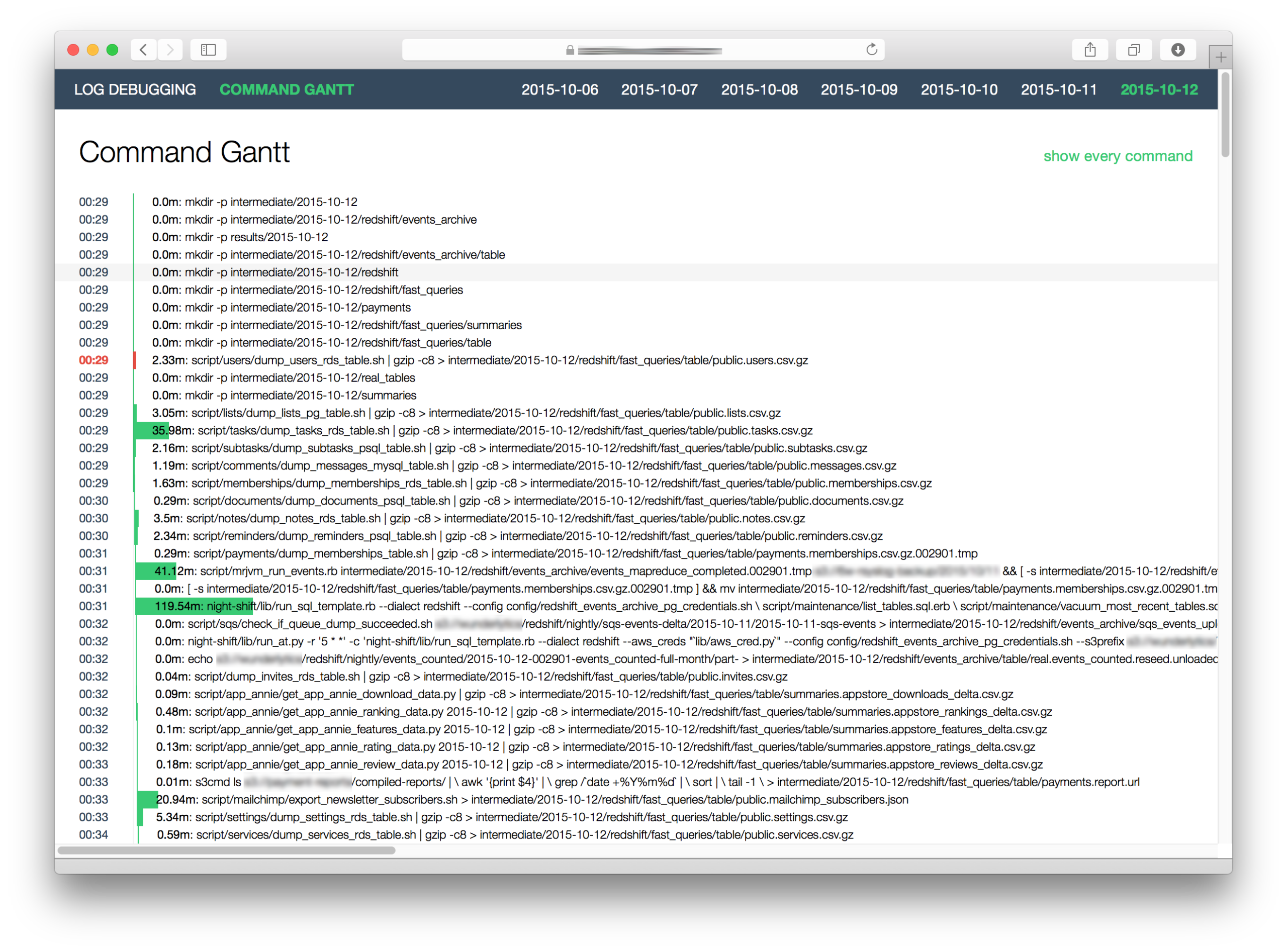1287x952 pixels.
Task: Open the Share icon in toolbar
Action: click(x=1089, y=50)
